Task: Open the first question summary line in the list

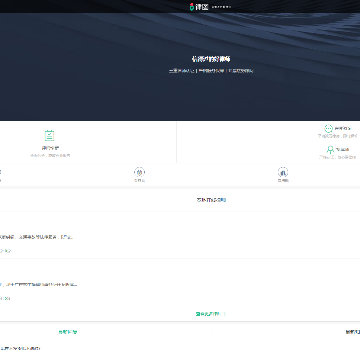Action: click(37, 237)
